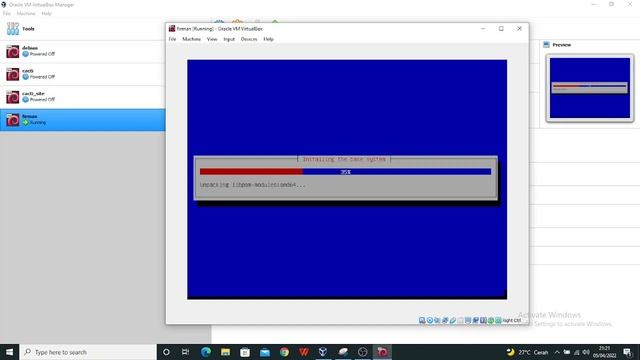Open File Explorer from taskbar

coord(225,352)
